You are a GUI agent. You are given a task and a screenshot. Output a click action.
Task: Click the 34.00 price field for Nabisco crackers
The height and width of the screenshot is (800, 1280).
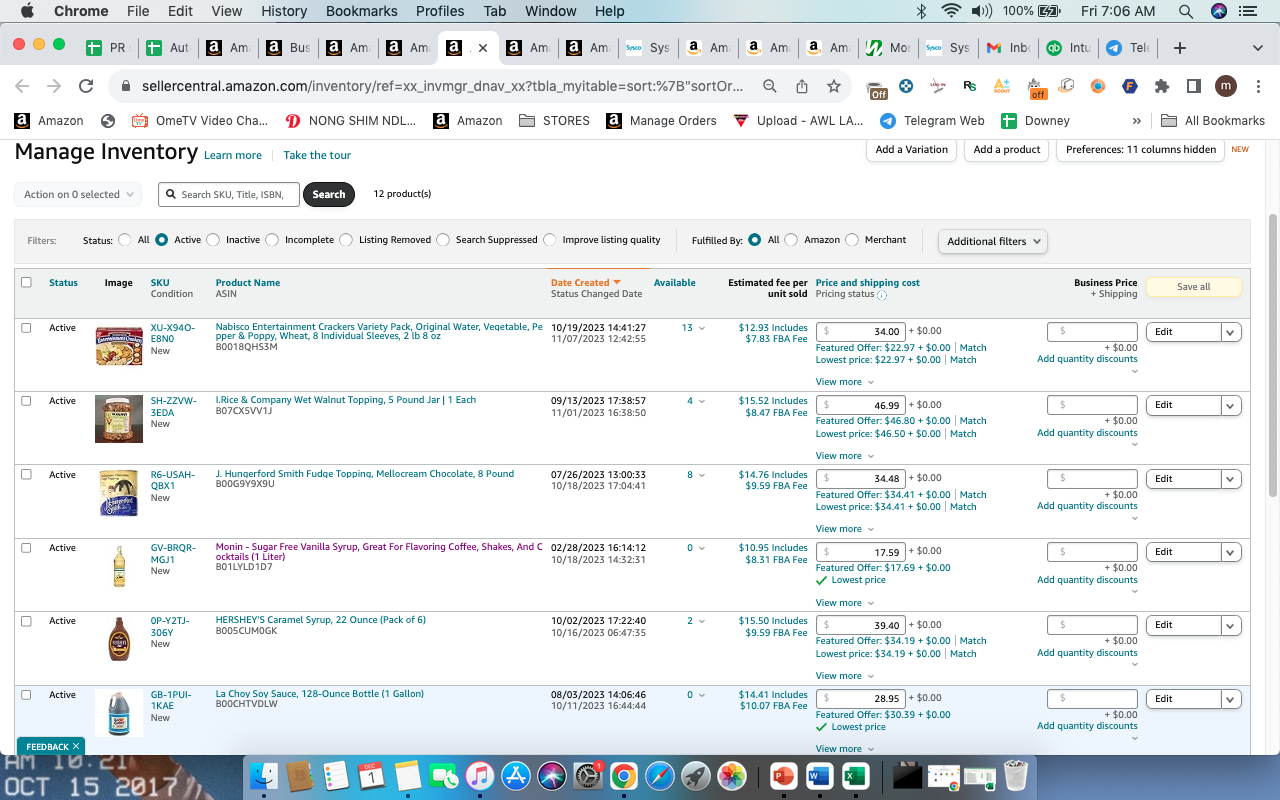coord(861,332)
